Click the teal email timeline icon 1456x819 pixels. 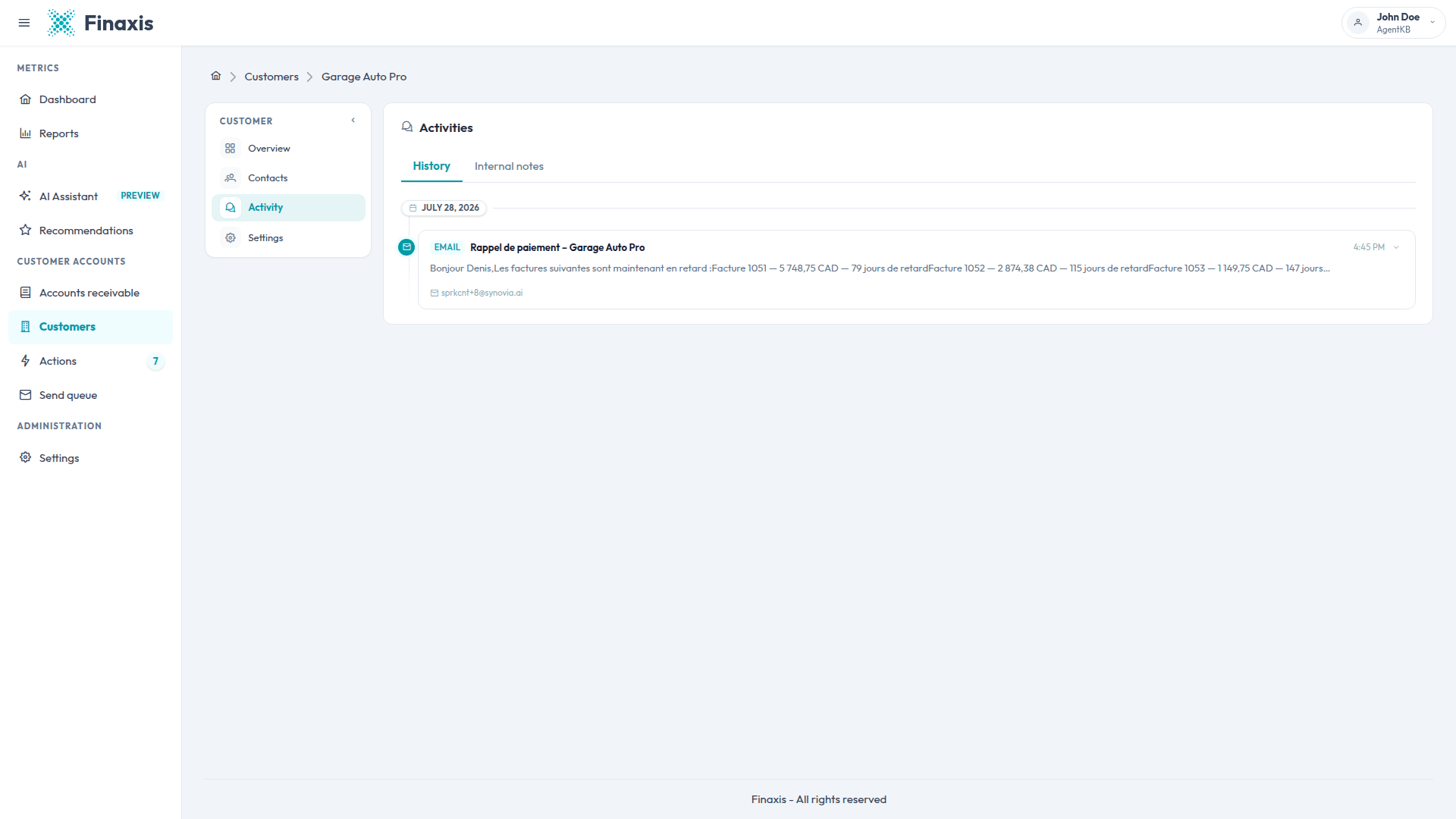(406, 247)
